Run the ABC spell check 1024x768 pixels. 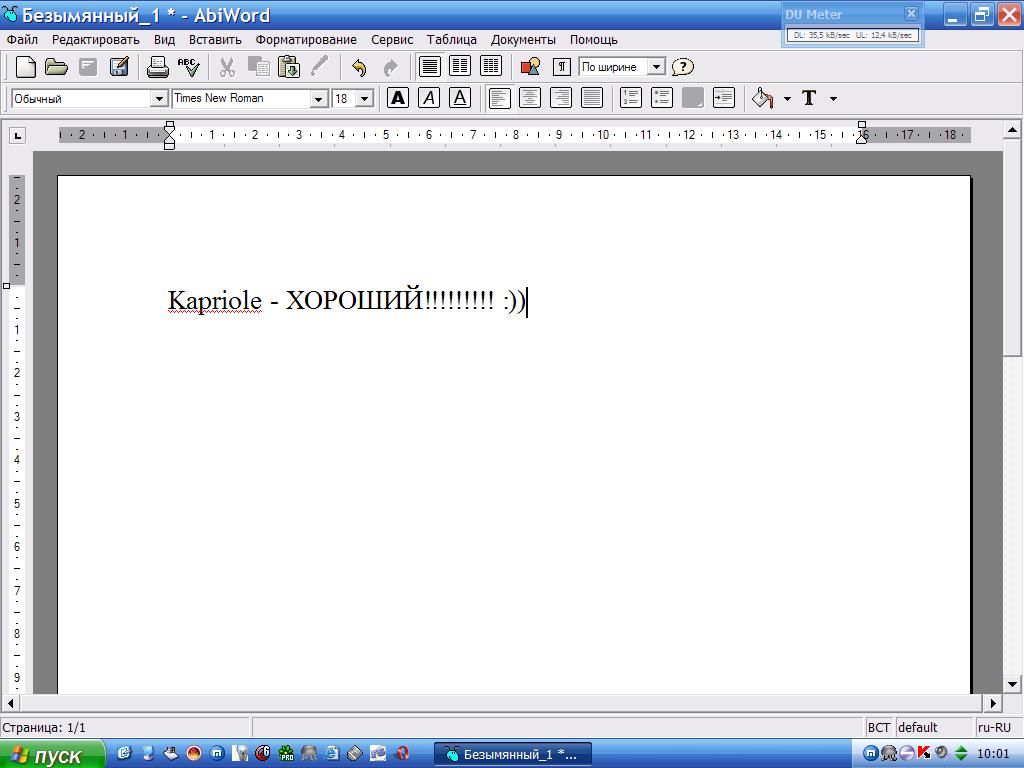(x=189, y=67)
